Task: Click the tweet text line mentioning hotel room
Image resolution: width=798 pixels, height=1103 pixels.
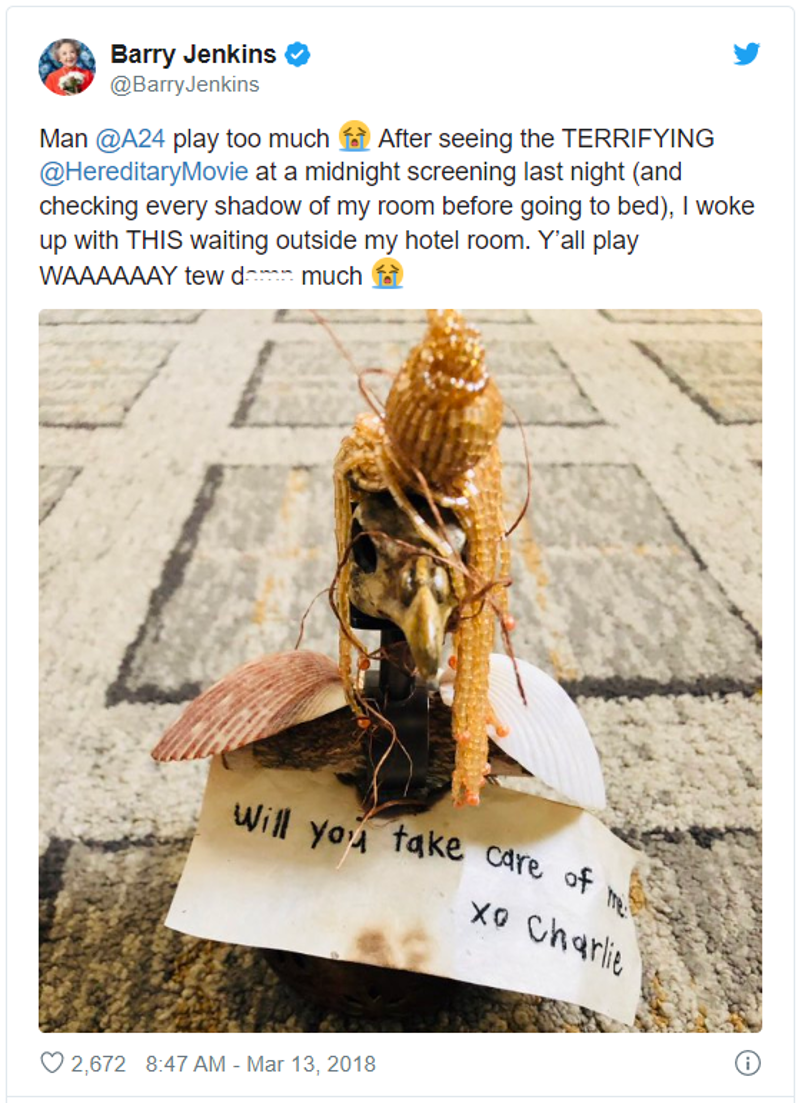Action: (338, 241)
